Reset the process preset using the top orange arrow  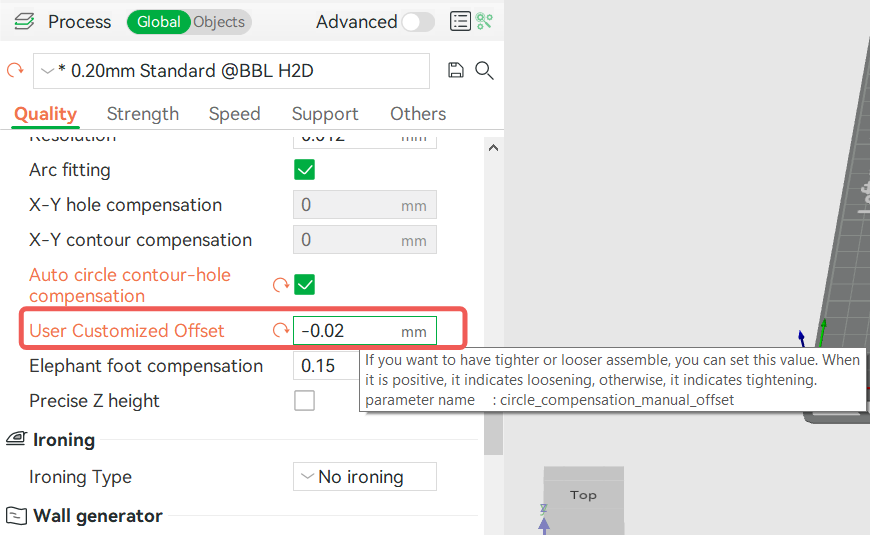point(15,70)
